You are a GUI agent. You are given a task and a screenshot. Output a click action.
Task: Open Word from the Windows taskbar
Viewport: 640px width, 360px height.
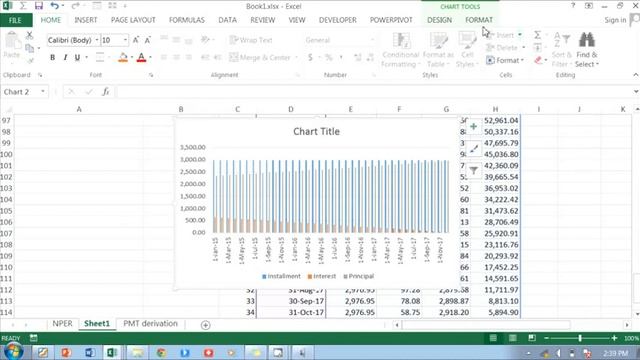tap(89, 352)
